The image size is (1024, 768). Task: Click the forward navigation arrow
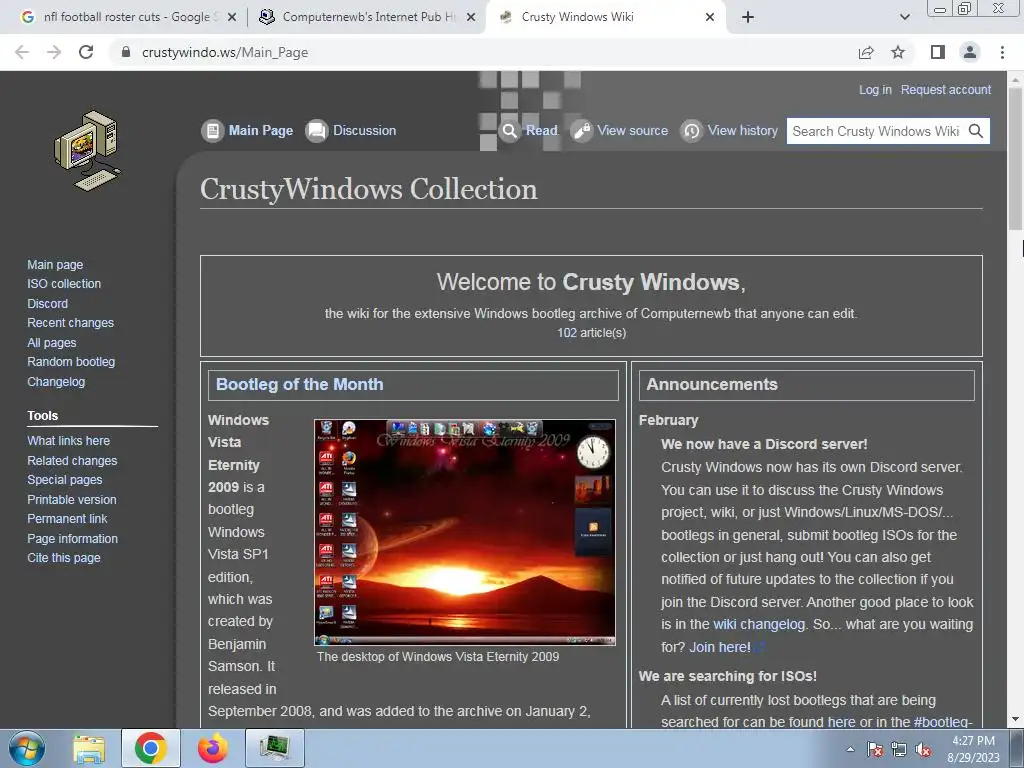tap(54, 52)
